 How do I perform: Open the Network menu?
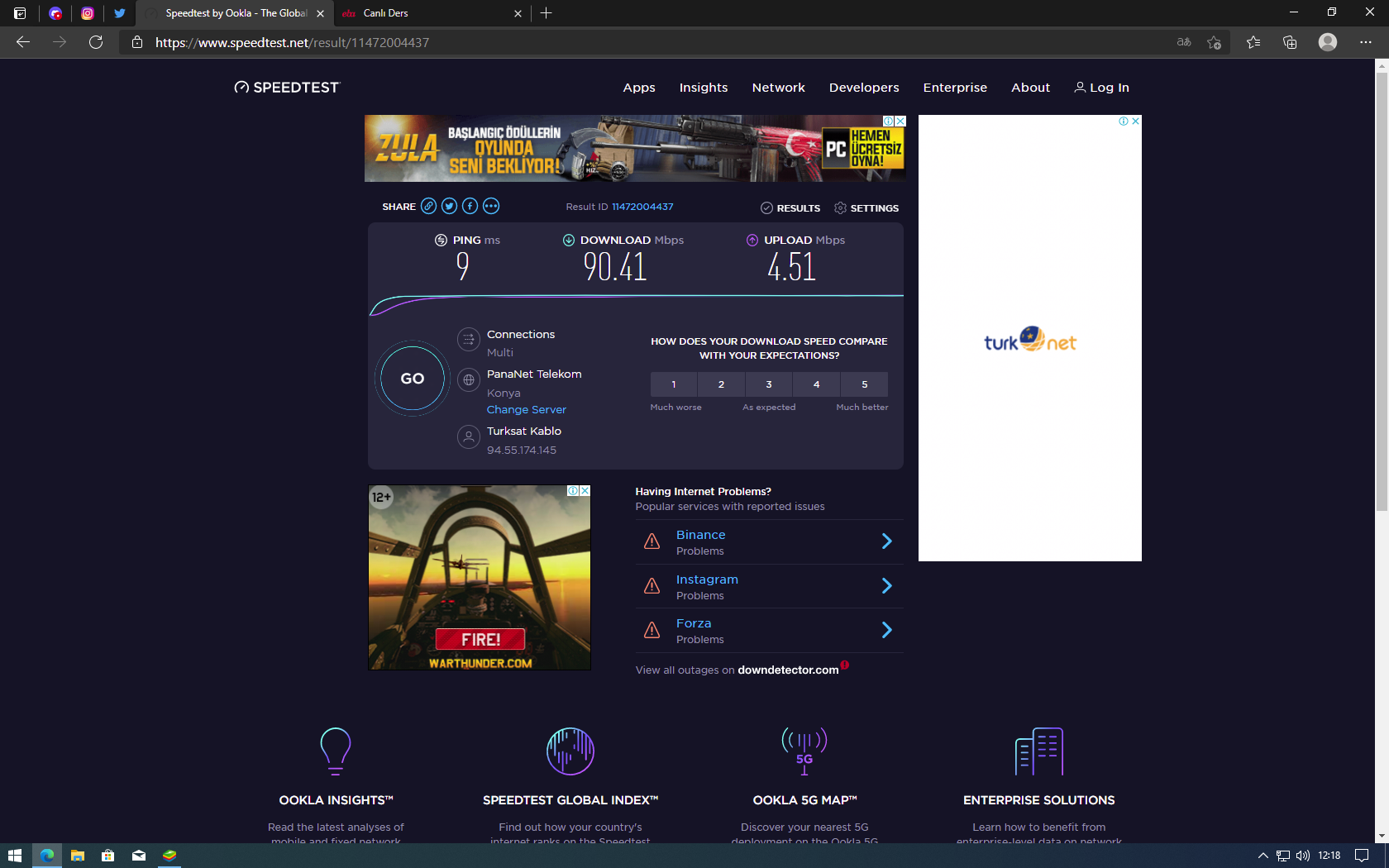coord(779,88)
